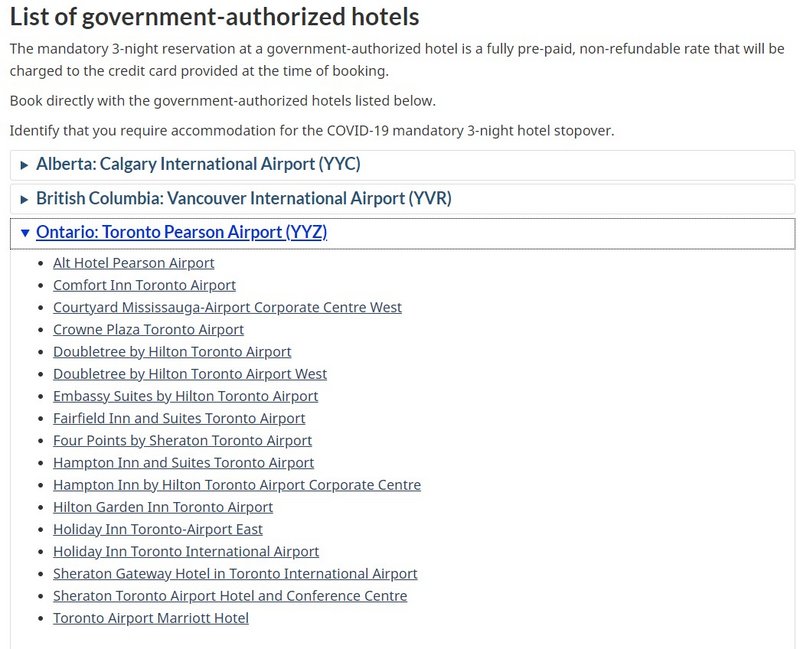Open Comfort Inn Toronto Airport link
This screenshot has width=800, height=649.
[x=144, y=285]
